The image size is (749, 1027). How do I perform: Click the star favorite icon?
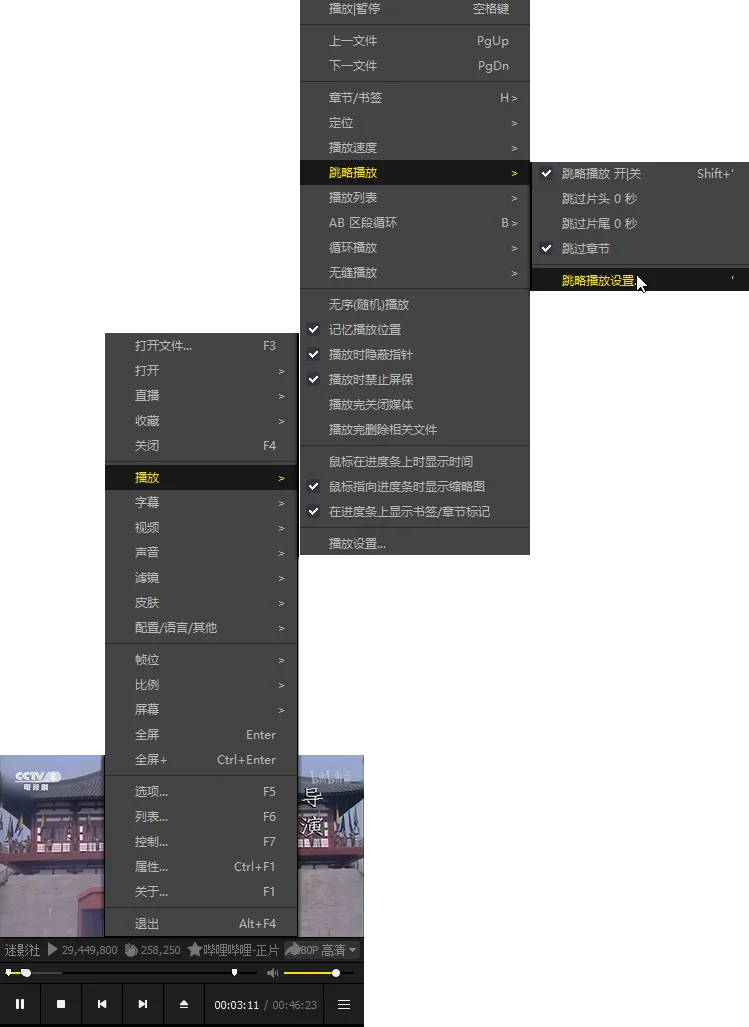(x=194, y=950)
